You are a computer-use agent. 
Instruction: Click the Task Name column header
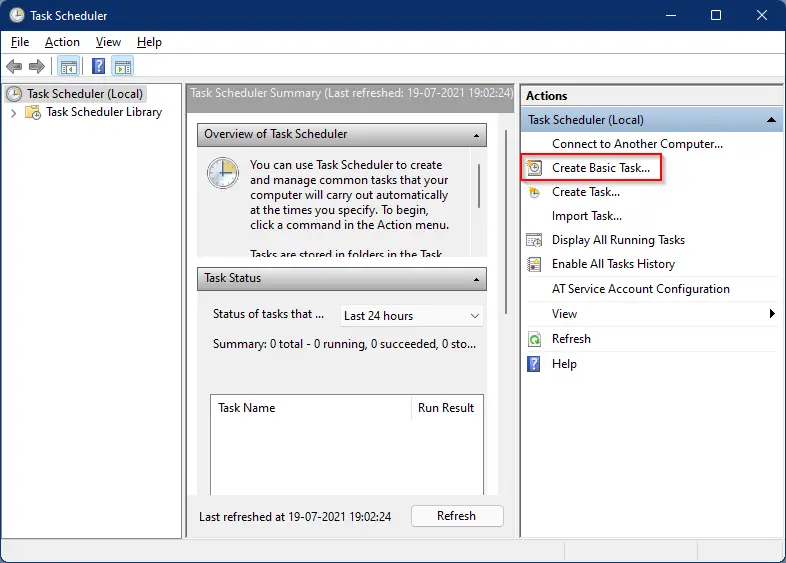tap(311, 408)
